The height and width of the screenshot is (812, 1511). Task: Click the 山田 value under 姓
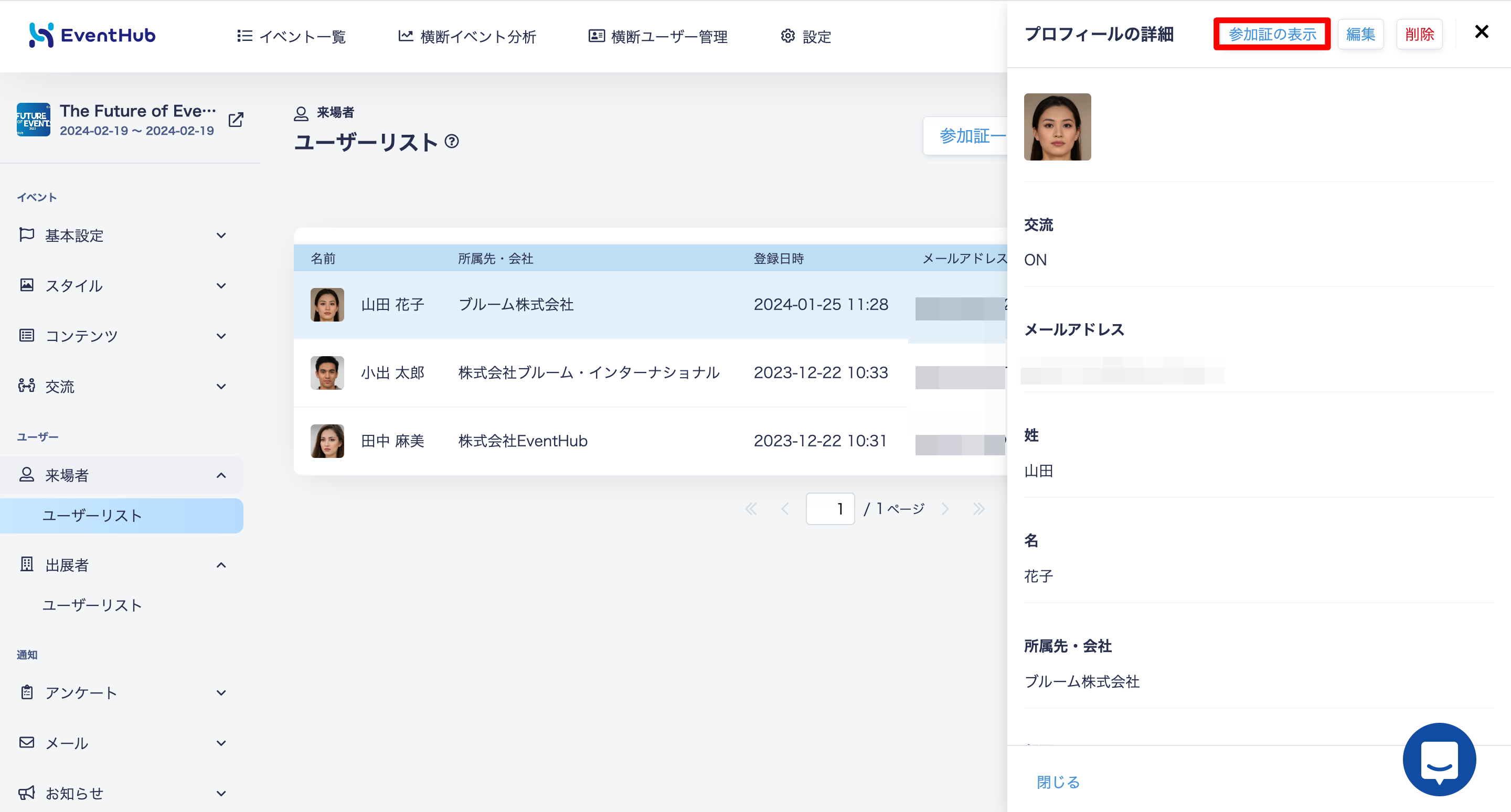[x=1038, y=471]
